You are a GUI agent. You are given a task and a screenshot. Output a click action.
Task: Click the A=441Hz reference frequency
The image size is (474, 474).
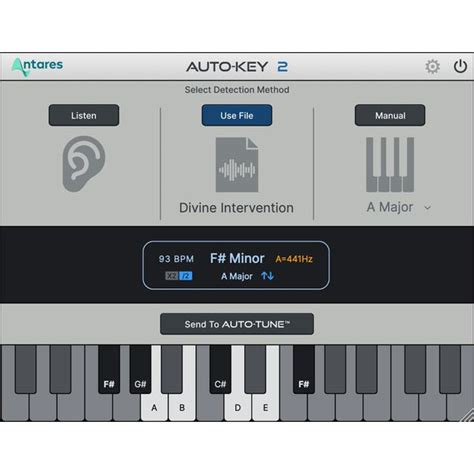tap(294, 259)
